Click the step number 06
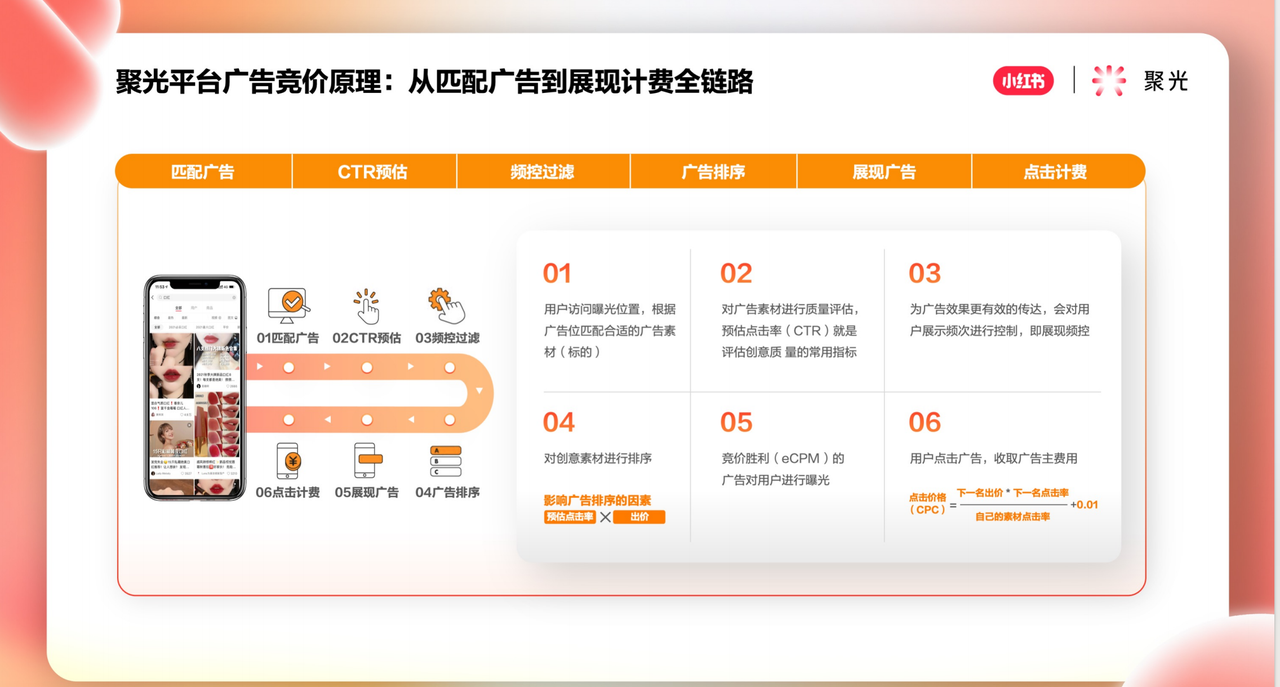1280x687 pixels. pos(925,422)
